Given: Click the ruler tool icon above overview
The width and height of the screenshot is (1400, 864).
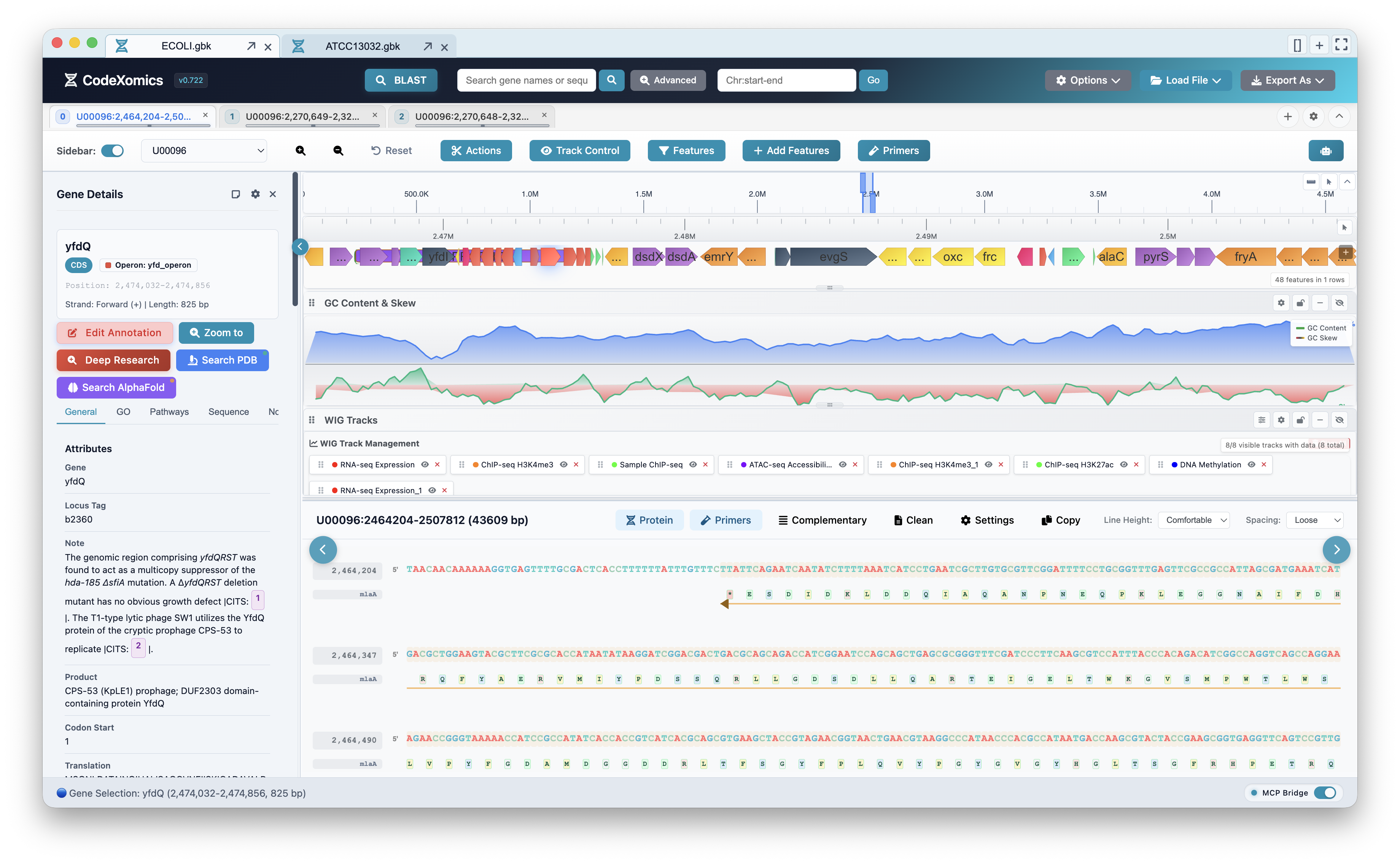Looking at the screenshot, I should pyautogui.click(x=1311, y=182).
